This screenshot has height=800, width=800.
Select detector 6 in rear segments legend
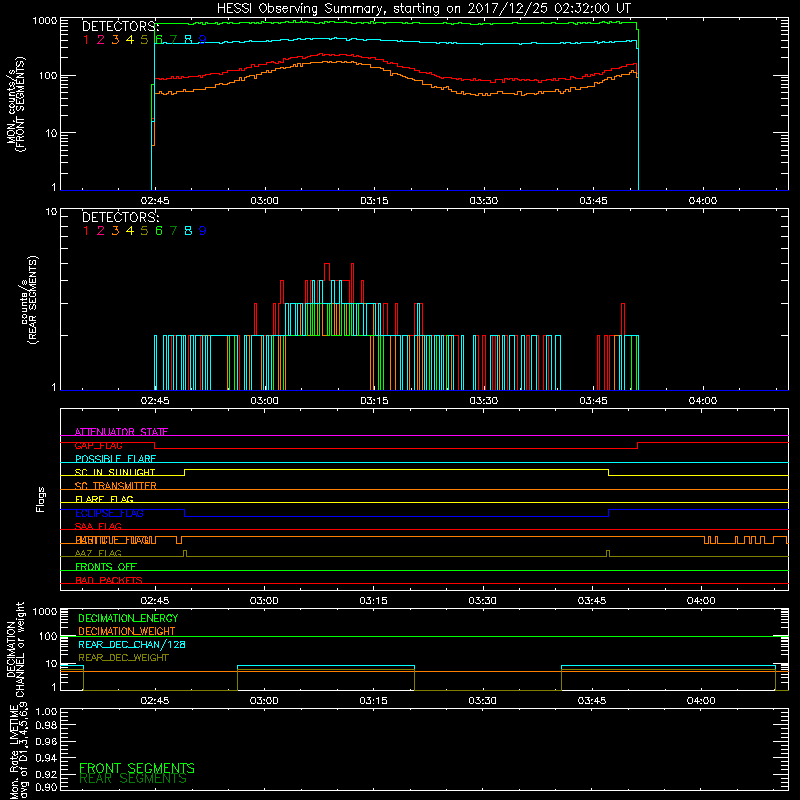pos(159,231)
